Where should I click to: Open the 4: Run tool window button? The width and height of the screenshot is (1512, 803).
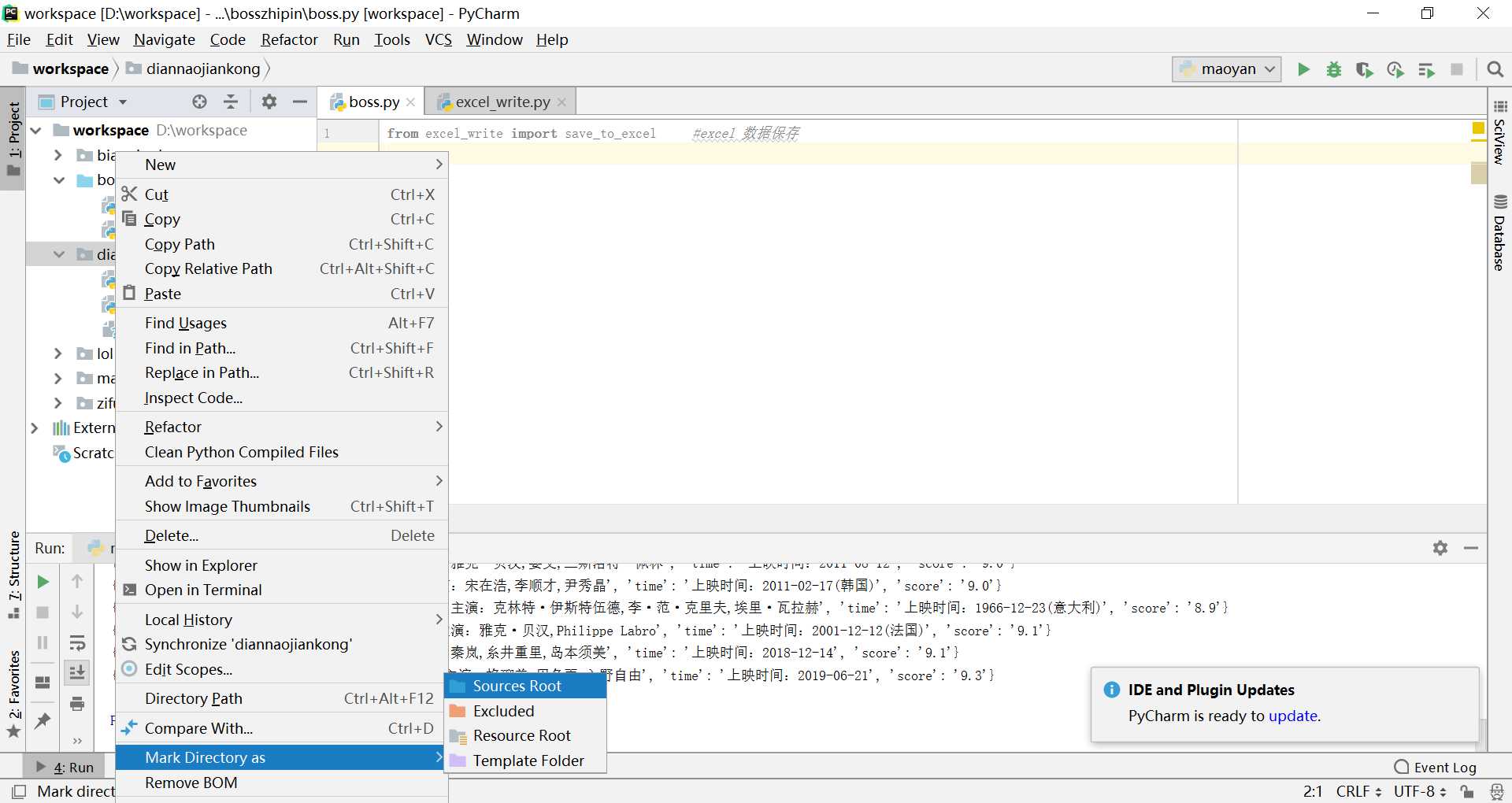coord(66,767)
